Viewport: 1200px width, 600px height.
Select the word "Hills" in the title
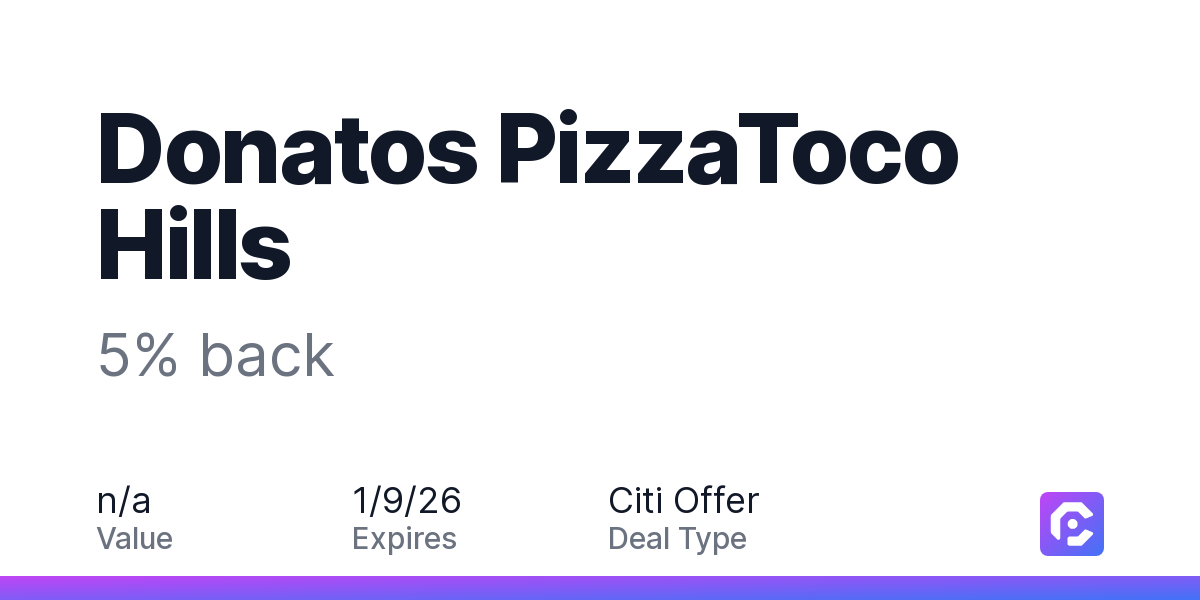coord(194,244)
